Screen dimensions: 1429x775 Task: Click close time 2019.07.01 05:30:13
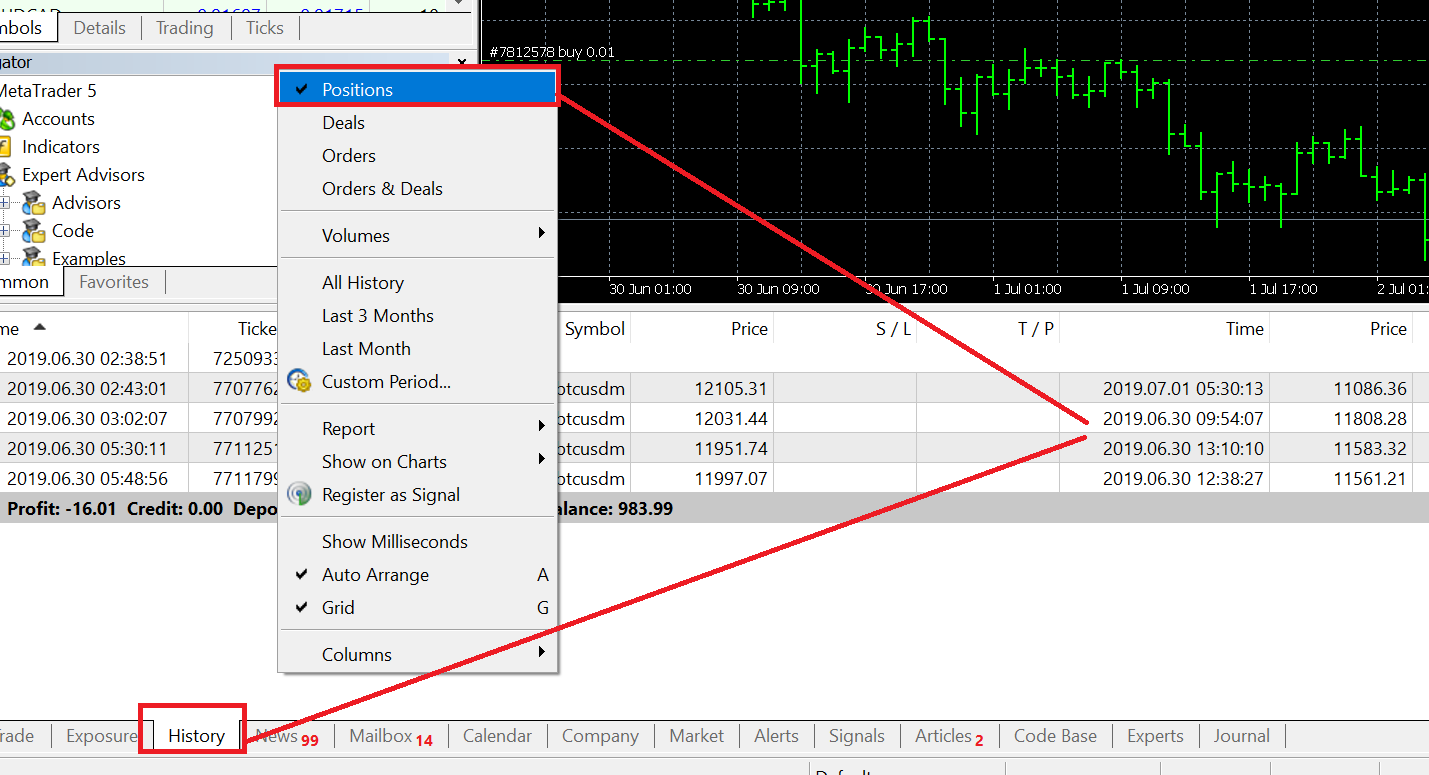[1183, 388]
